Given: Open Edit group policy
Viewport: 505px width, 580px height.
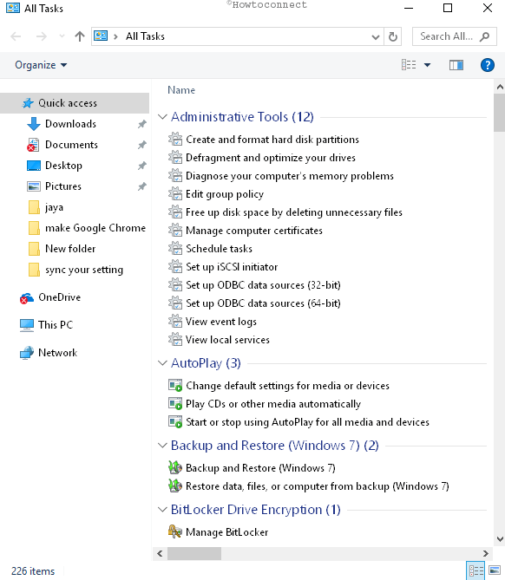Looking at the screenshot, I should (x=224, y=194).
